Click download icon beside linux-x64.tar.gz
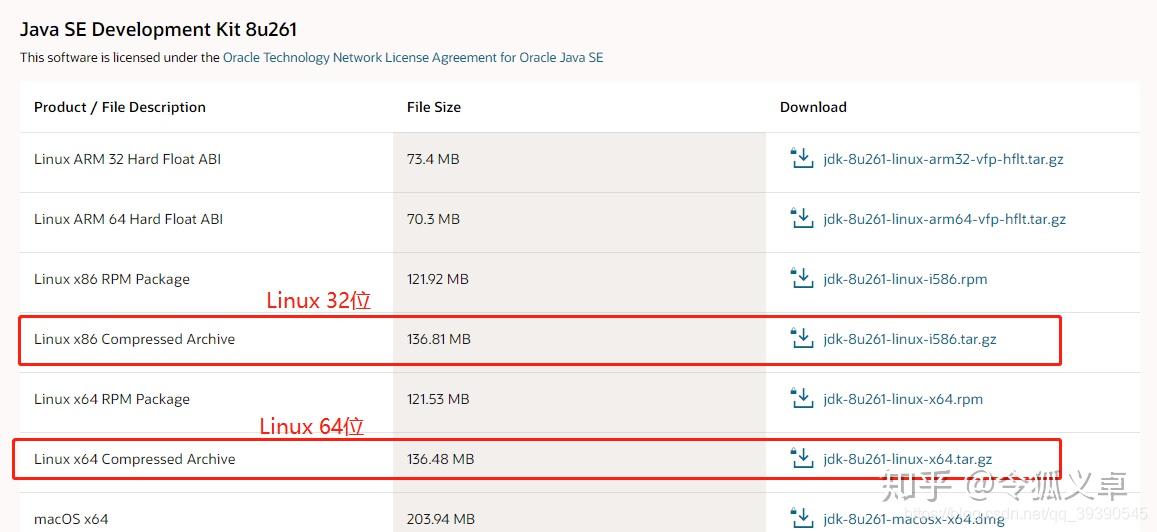 [802, 458]
